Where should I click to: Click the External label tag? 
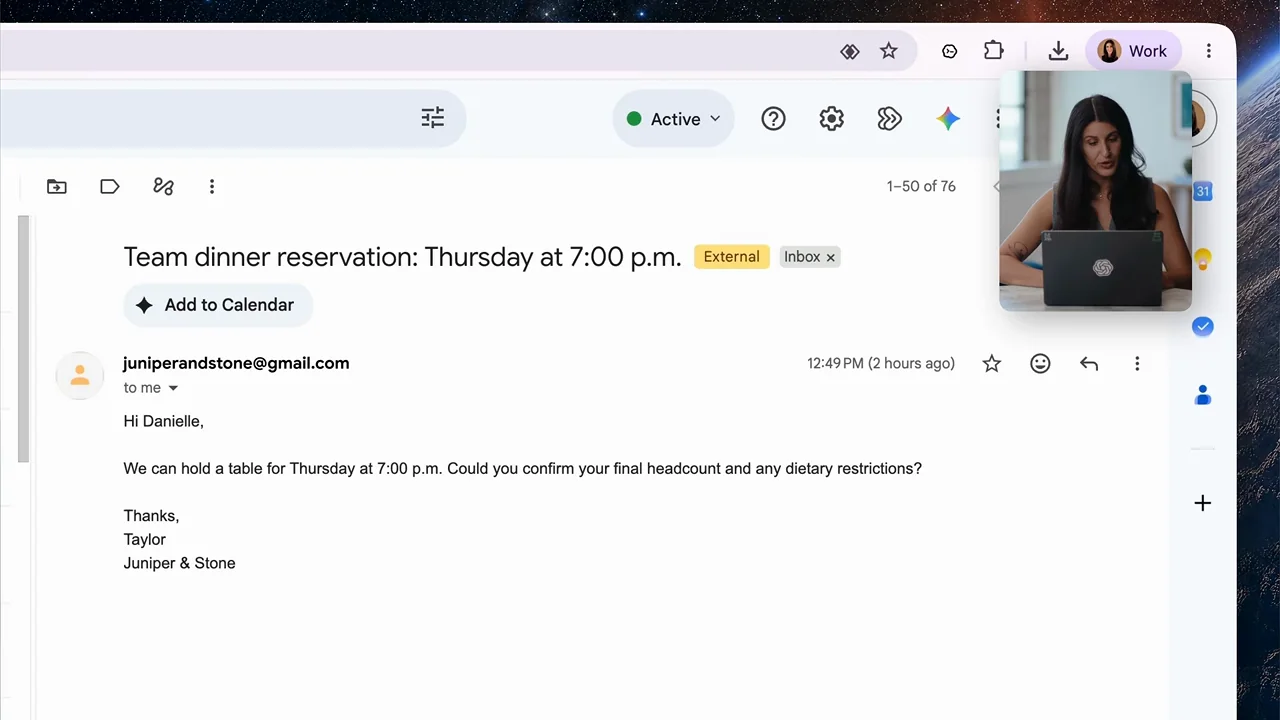coord(732,257)
